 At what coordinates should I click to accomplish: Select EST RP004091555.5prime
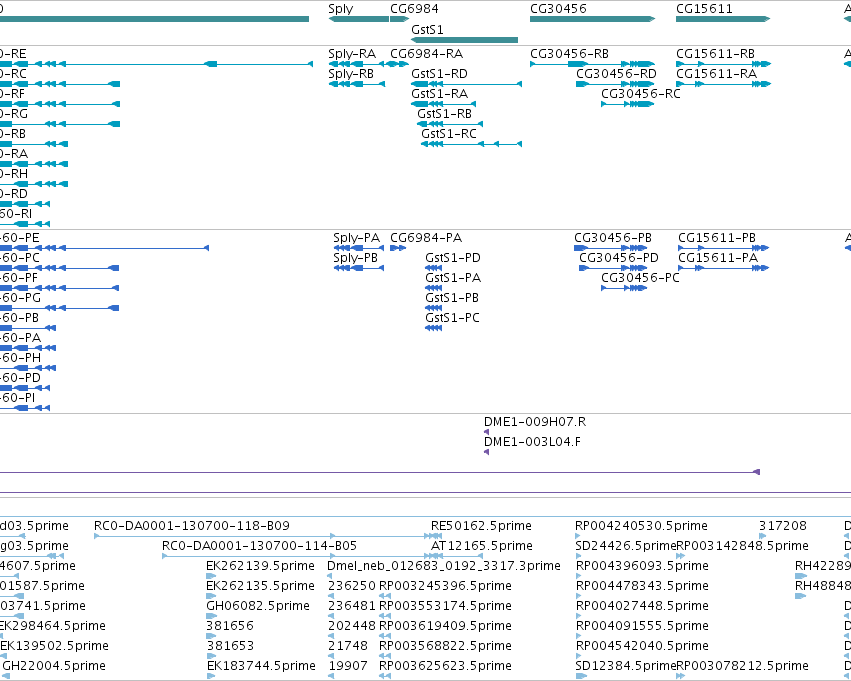point(642,626)
